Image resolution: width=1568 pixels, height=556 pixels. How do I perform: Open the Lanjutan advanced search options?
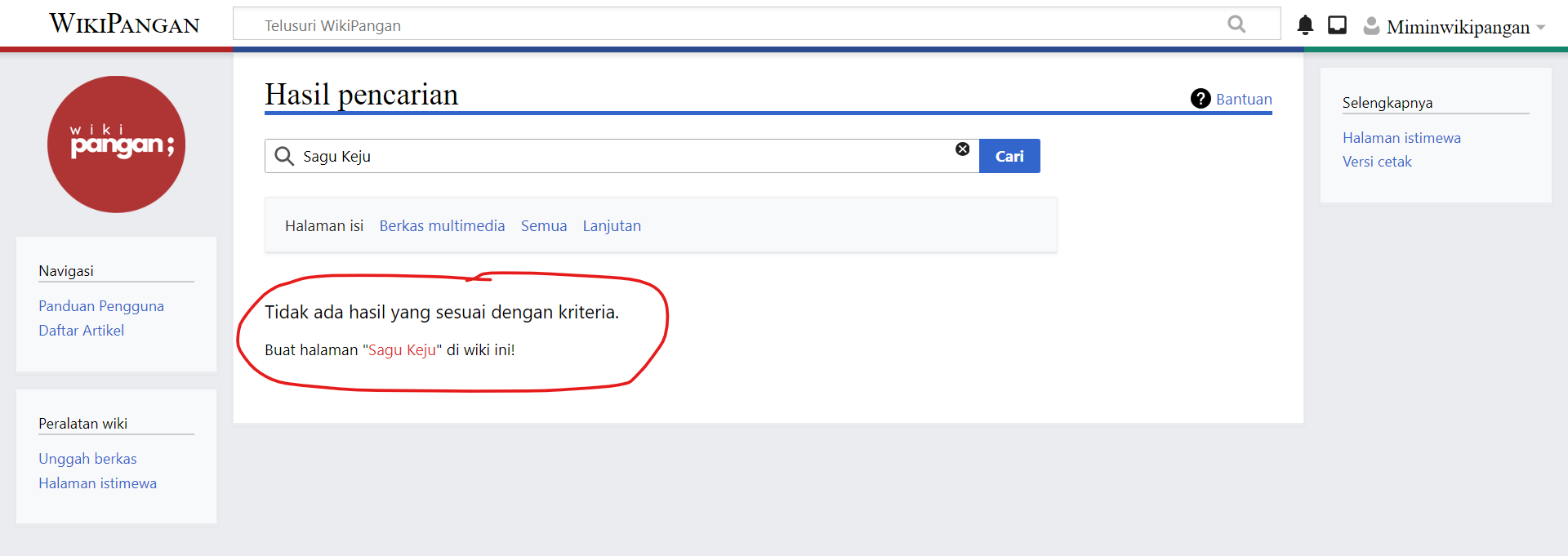tap(612, 226)
